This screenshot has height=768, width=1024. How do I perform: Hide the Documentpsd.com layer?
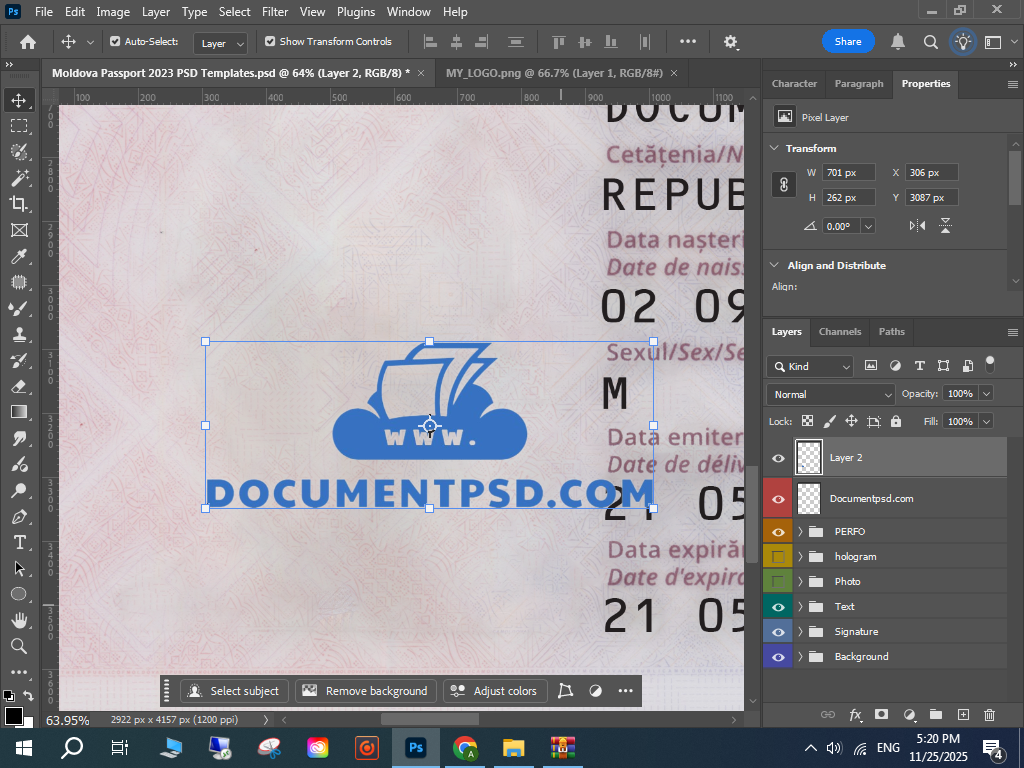778,499
